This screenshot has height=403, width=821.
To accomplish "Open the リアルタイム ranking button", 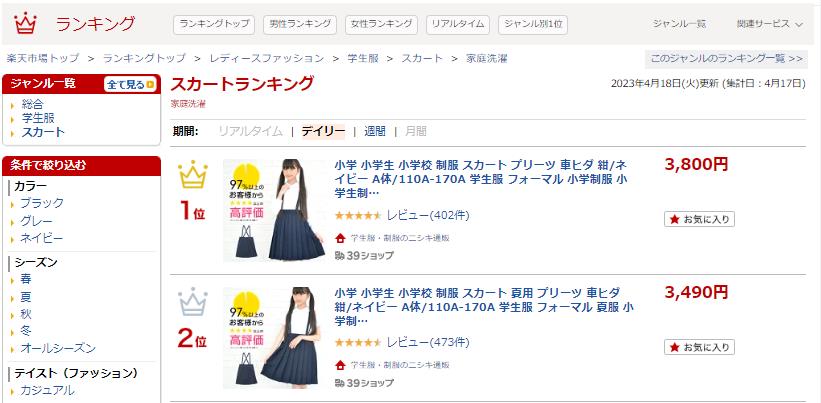I will tap(458, 24).
